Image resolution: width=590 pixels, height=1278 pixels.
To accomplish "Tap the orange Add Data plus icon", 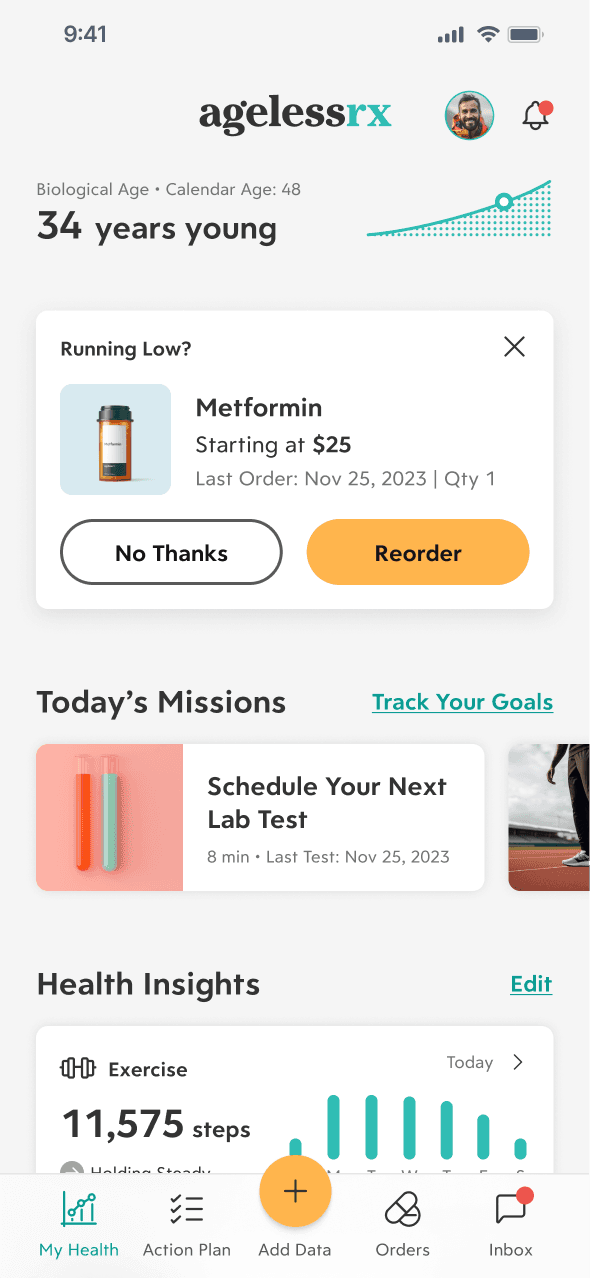I will point(295,1191).
